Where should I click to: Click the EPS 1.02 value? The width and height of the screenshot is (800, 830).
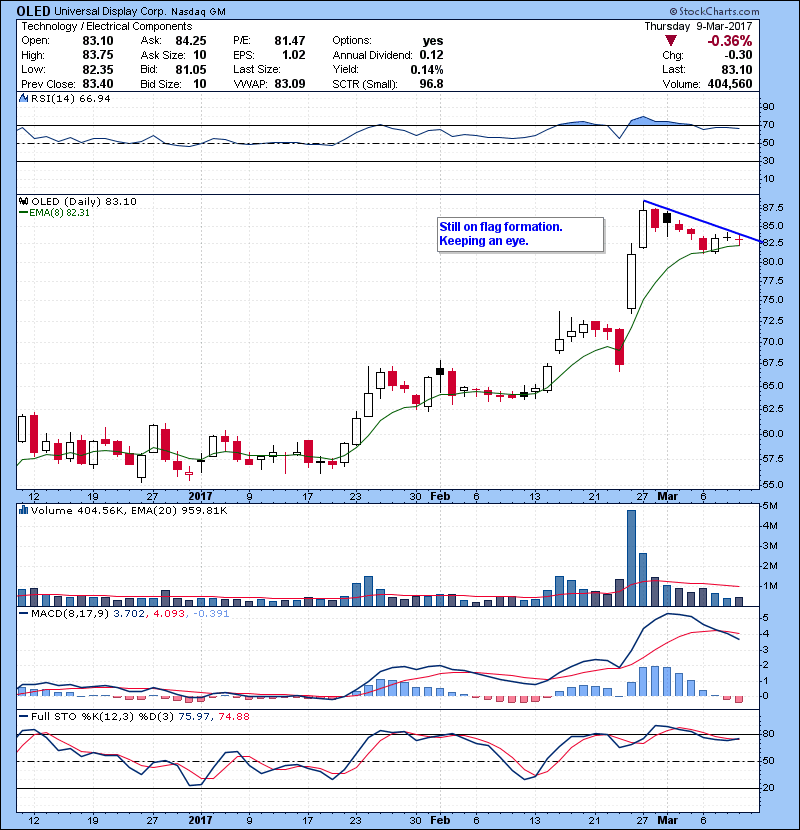[293, 55]
